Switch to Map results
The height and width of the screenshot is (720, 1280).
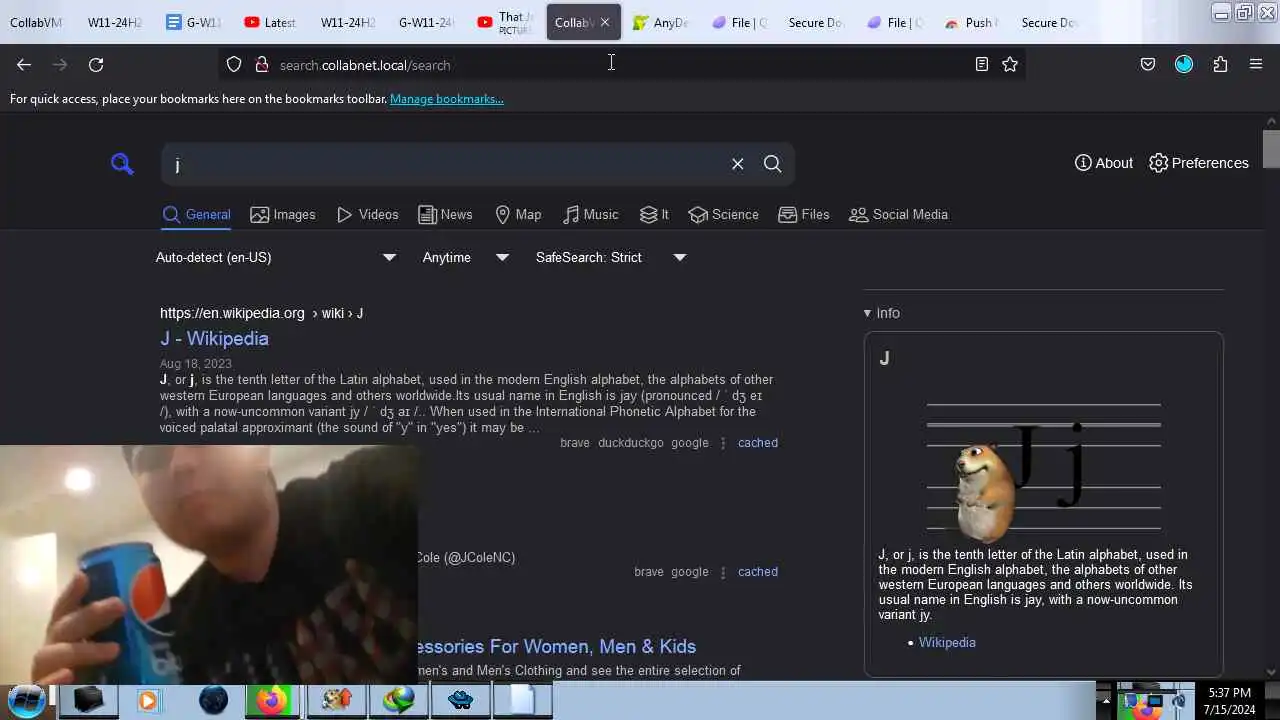pos(518,214)
